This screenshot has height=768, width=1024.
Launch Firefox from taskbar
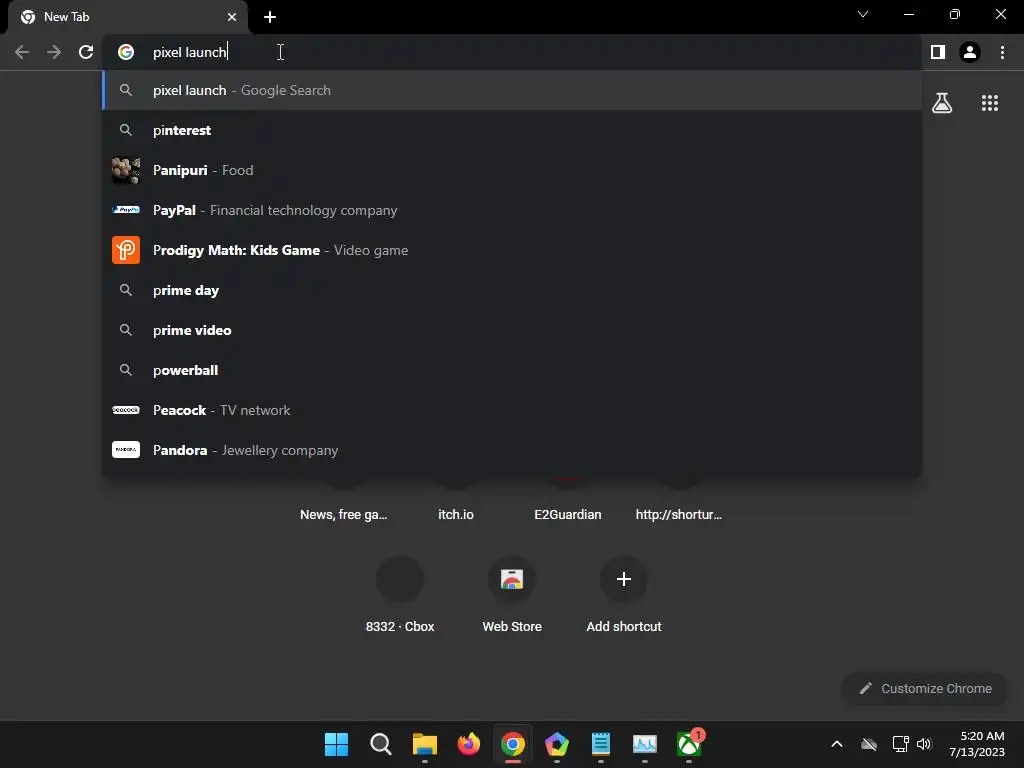468,744
